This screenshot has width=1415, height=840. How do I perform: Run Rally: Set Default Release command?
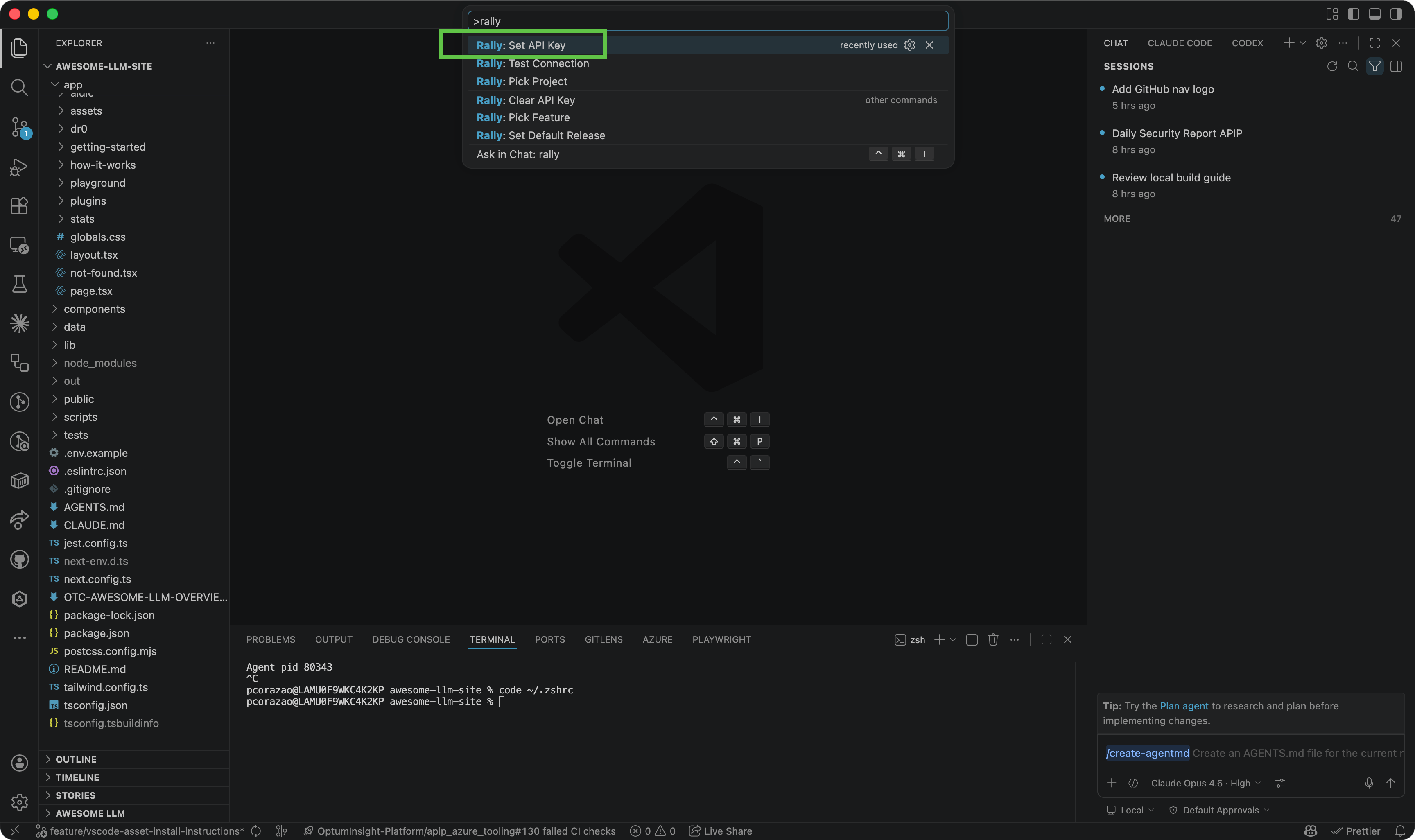(x=707, y=135)
